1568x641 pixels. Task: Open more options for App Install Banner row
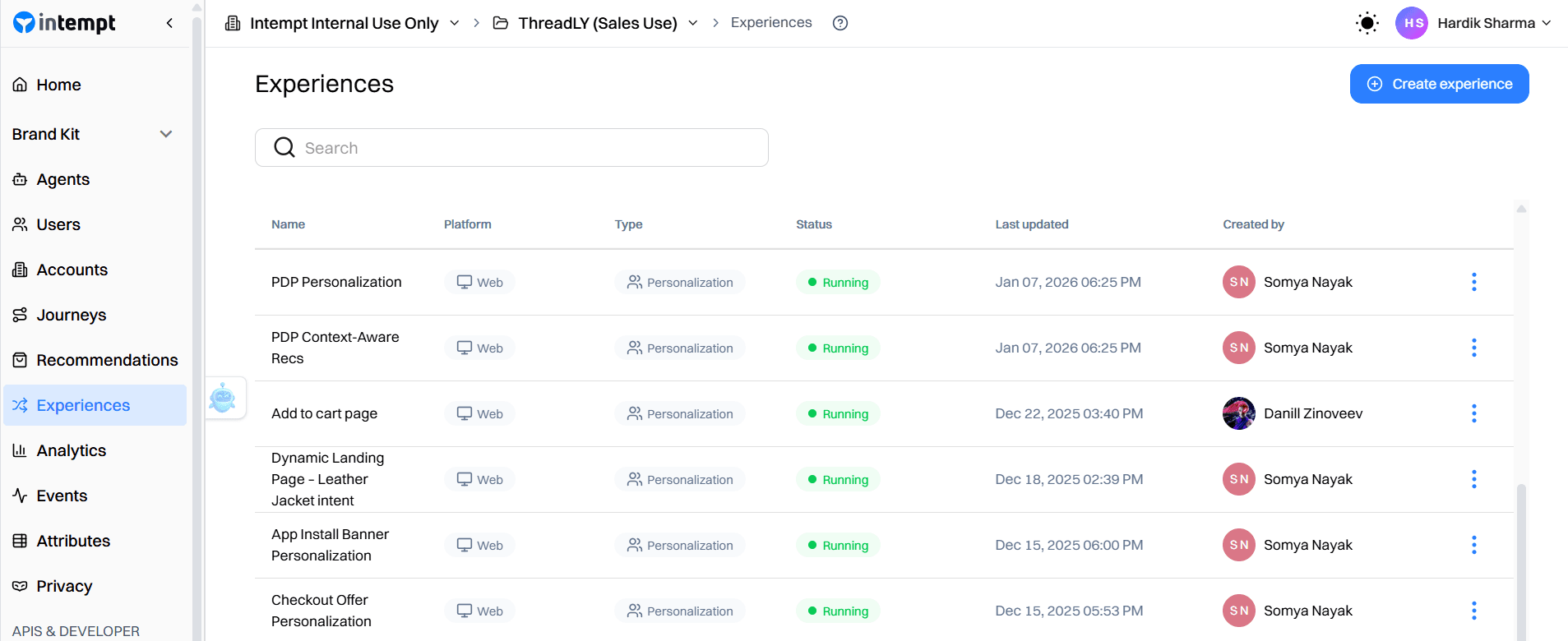(1473, 545)
